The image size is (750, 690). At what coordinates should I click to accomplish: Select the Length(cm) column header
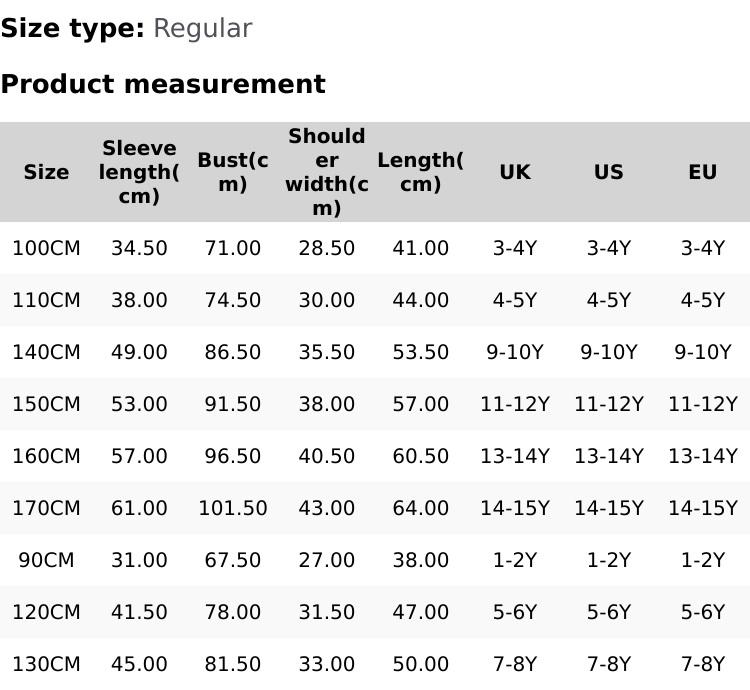tap(420, 172)
